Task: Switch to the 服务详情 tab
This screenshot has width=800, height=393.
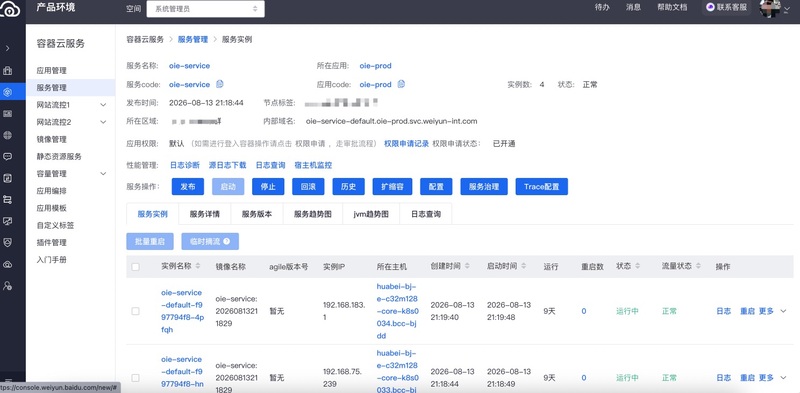Action: click(x=205, y=214)
